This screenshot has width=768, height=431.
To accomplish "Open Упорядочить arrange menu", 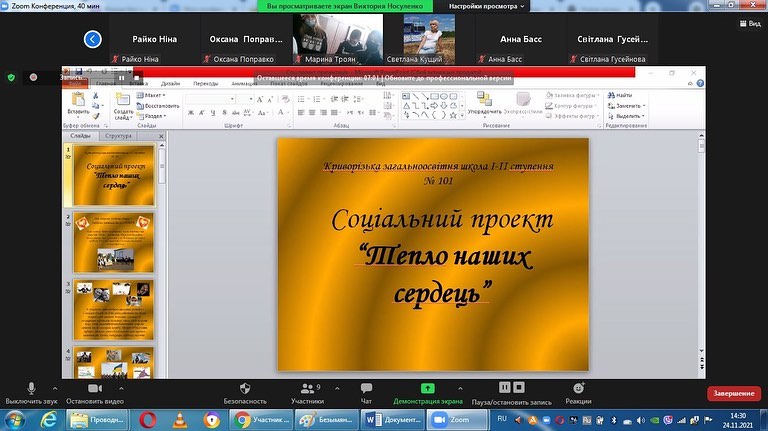I will click(x=484, y=104).
